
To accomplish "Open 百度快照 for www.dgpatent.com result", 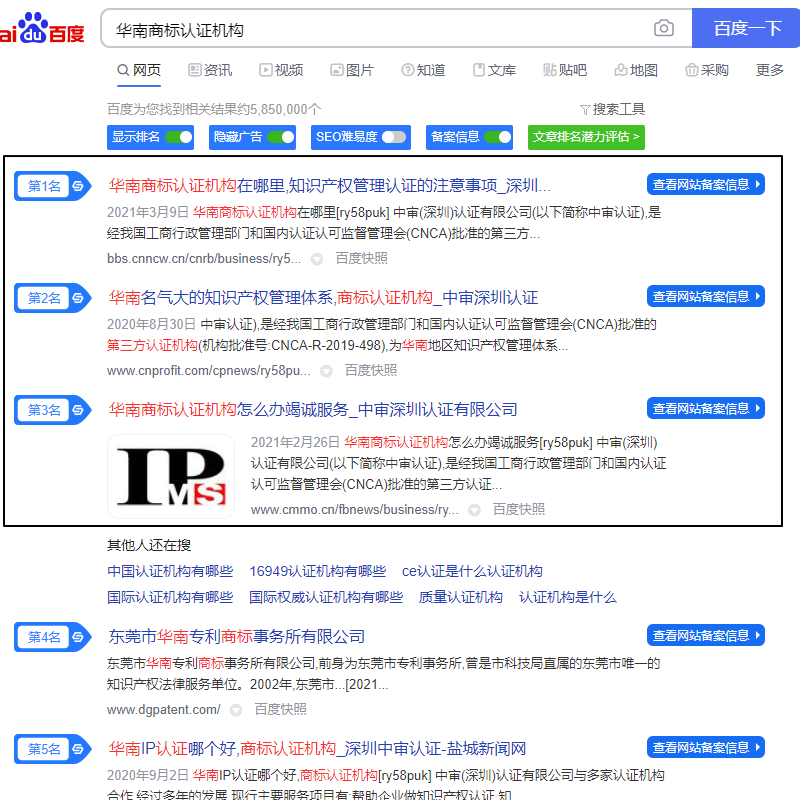I will [x=280, y=710].
